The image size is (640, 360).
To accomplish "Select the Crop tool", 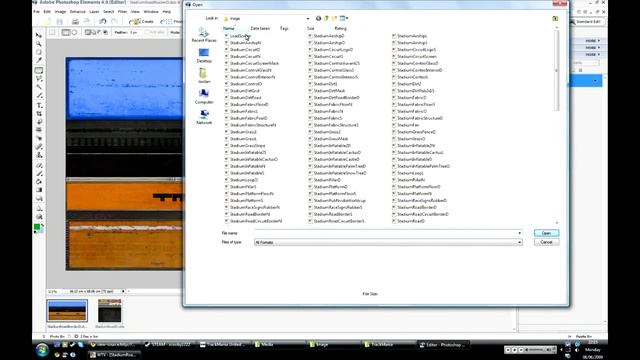I will point(39,113).
